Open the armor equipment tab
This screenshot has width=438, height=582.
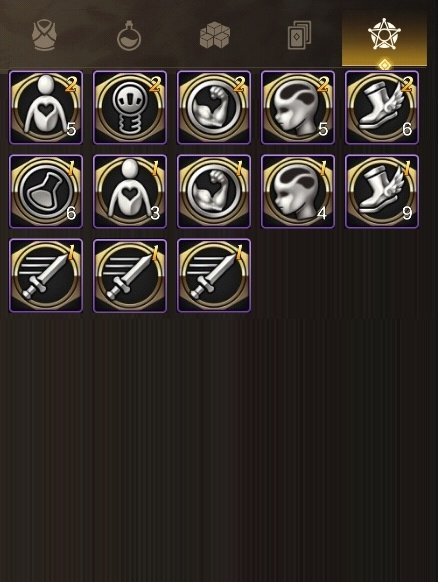point(44,35)
